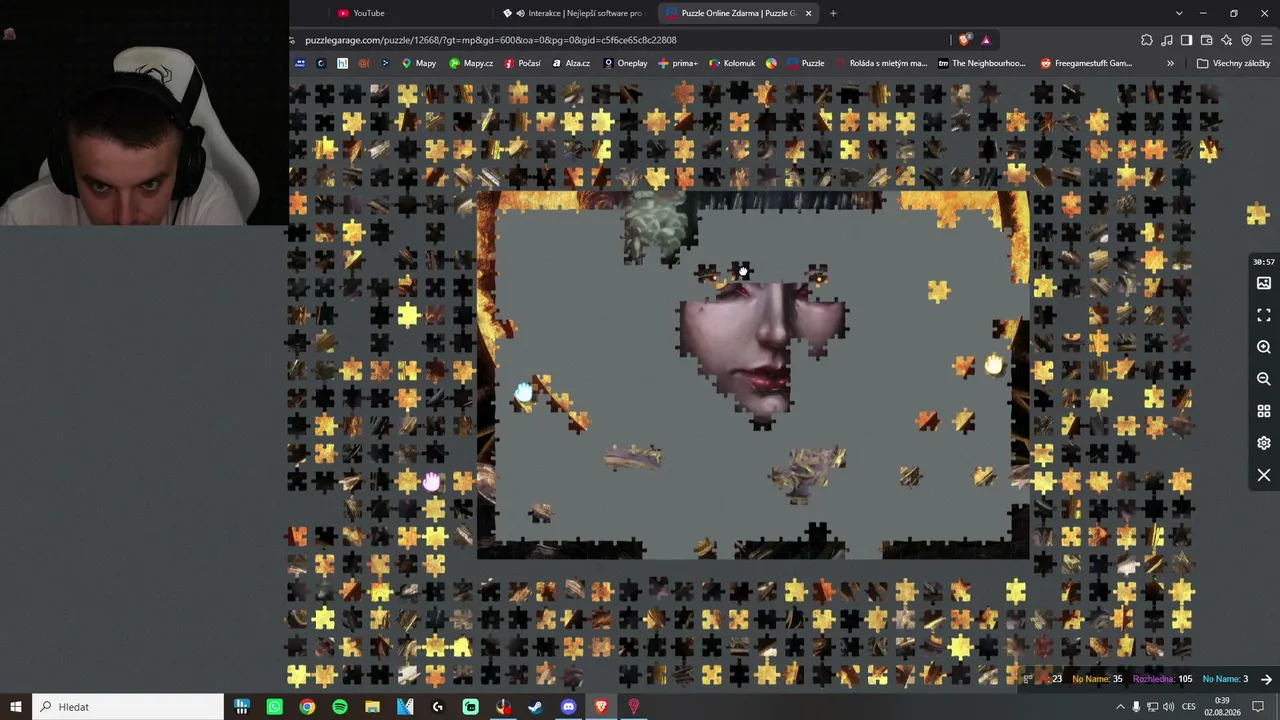This screenshot has height=720, width=1280.
Task: Open the browser main menu
Action: click(1267, 40)
